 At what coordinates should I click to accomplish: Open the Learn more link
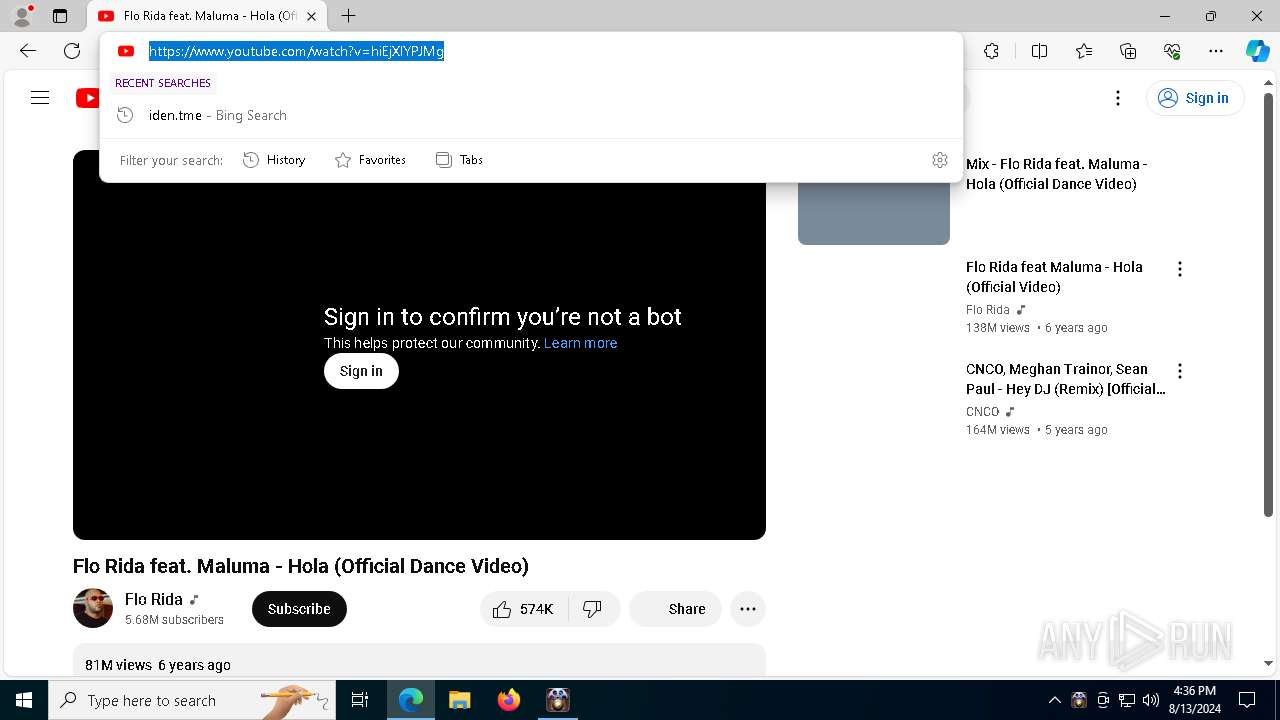pos(580,343)
